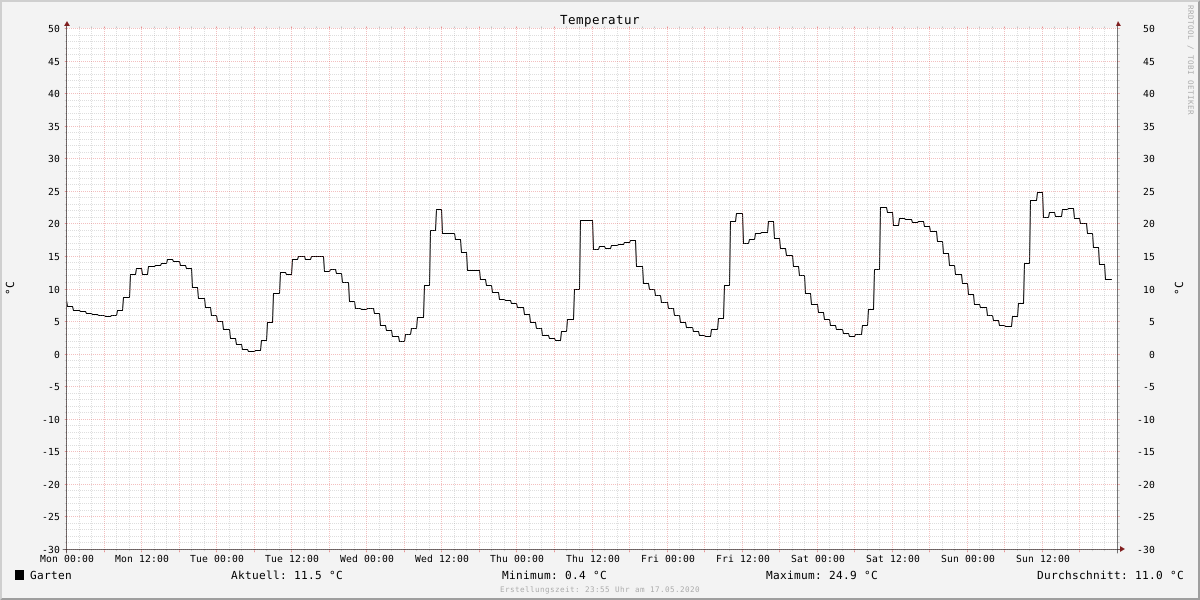Click the right-axis 20 tick label
The height and width of the screenshot is (600, 1200).
[1148, 224]
